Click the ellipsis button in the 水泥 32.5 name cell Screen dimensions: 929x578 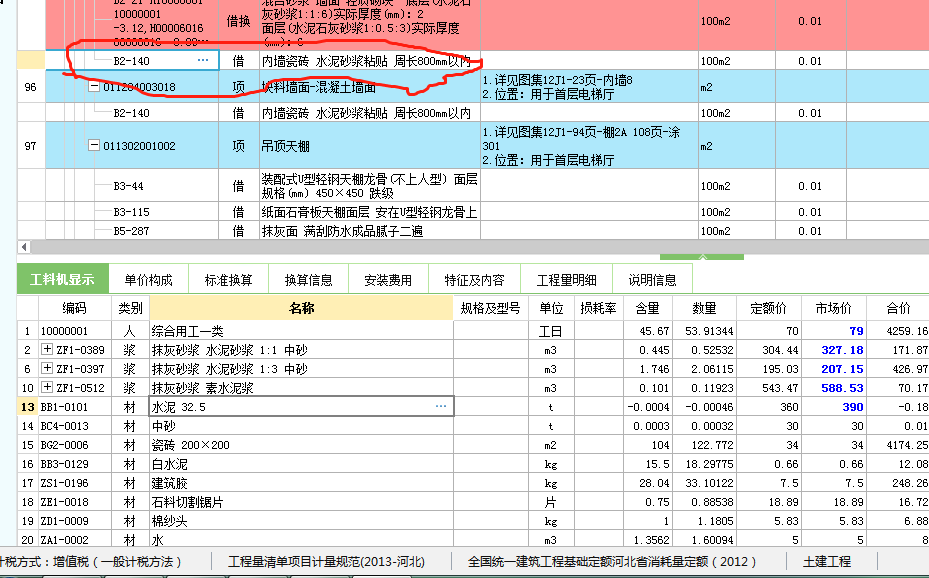pos(441,406)
